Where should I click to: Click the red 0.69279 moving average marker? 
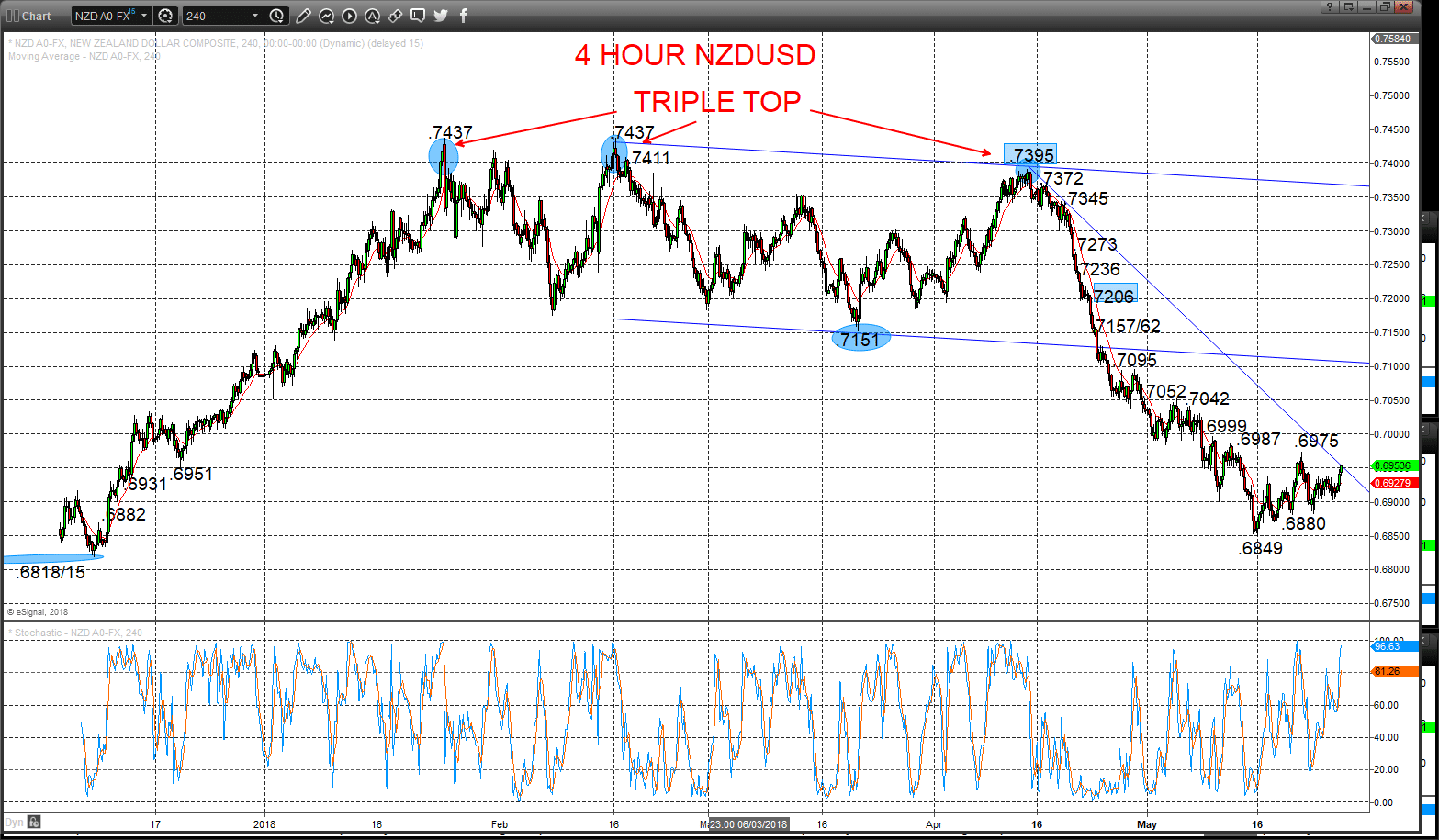click(1392, 483)
